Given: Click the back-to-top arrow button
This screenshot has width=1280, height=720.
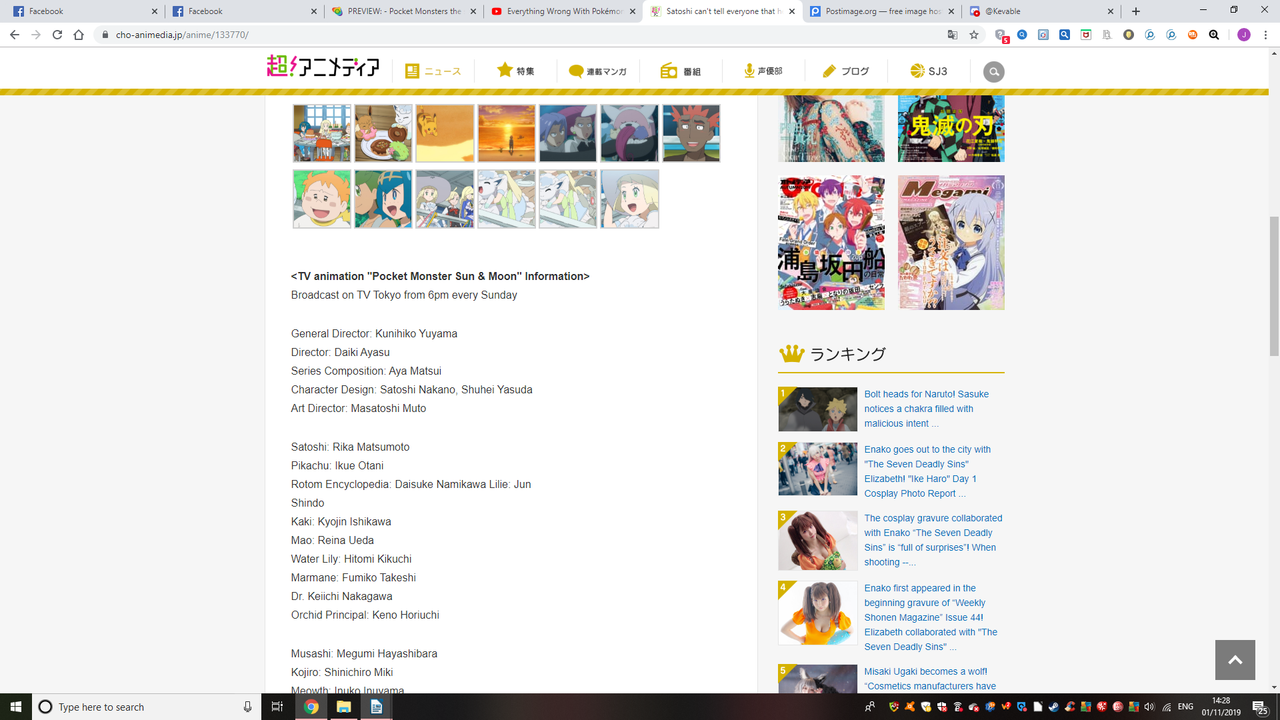Looking at the screenshot, I should 1234,660.
